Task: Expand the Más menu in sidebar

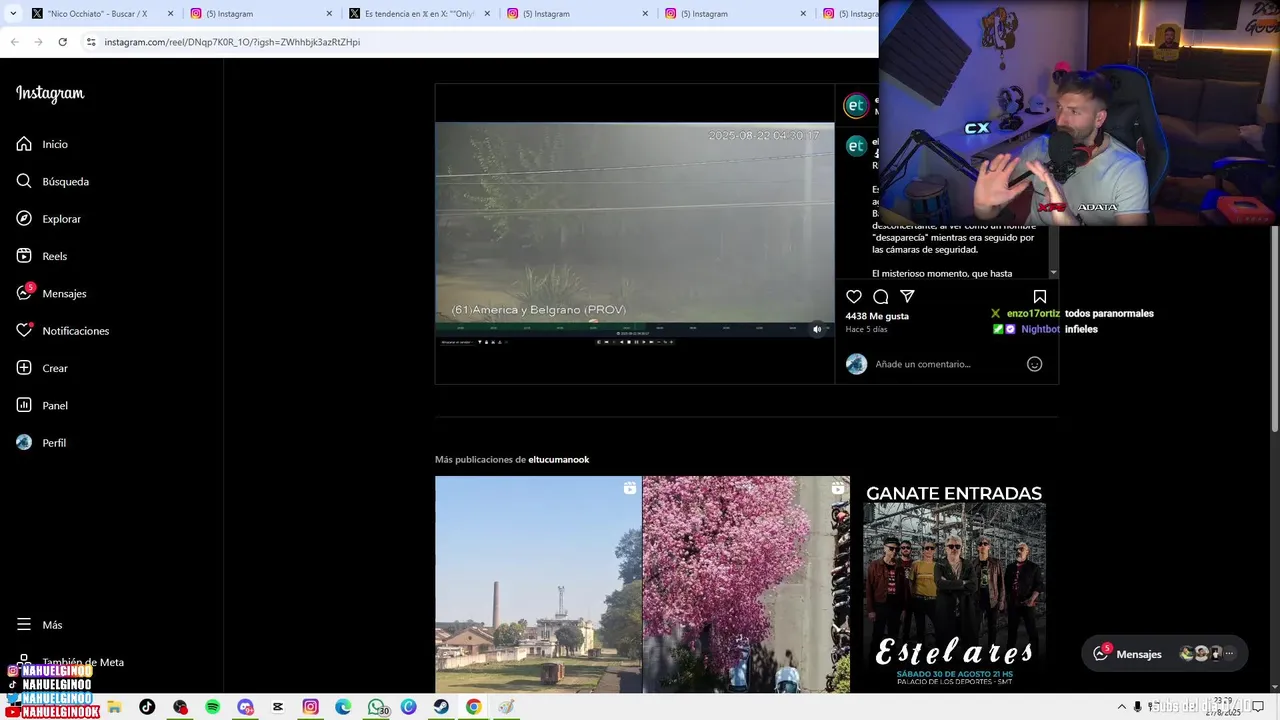Action: (40, 625)
